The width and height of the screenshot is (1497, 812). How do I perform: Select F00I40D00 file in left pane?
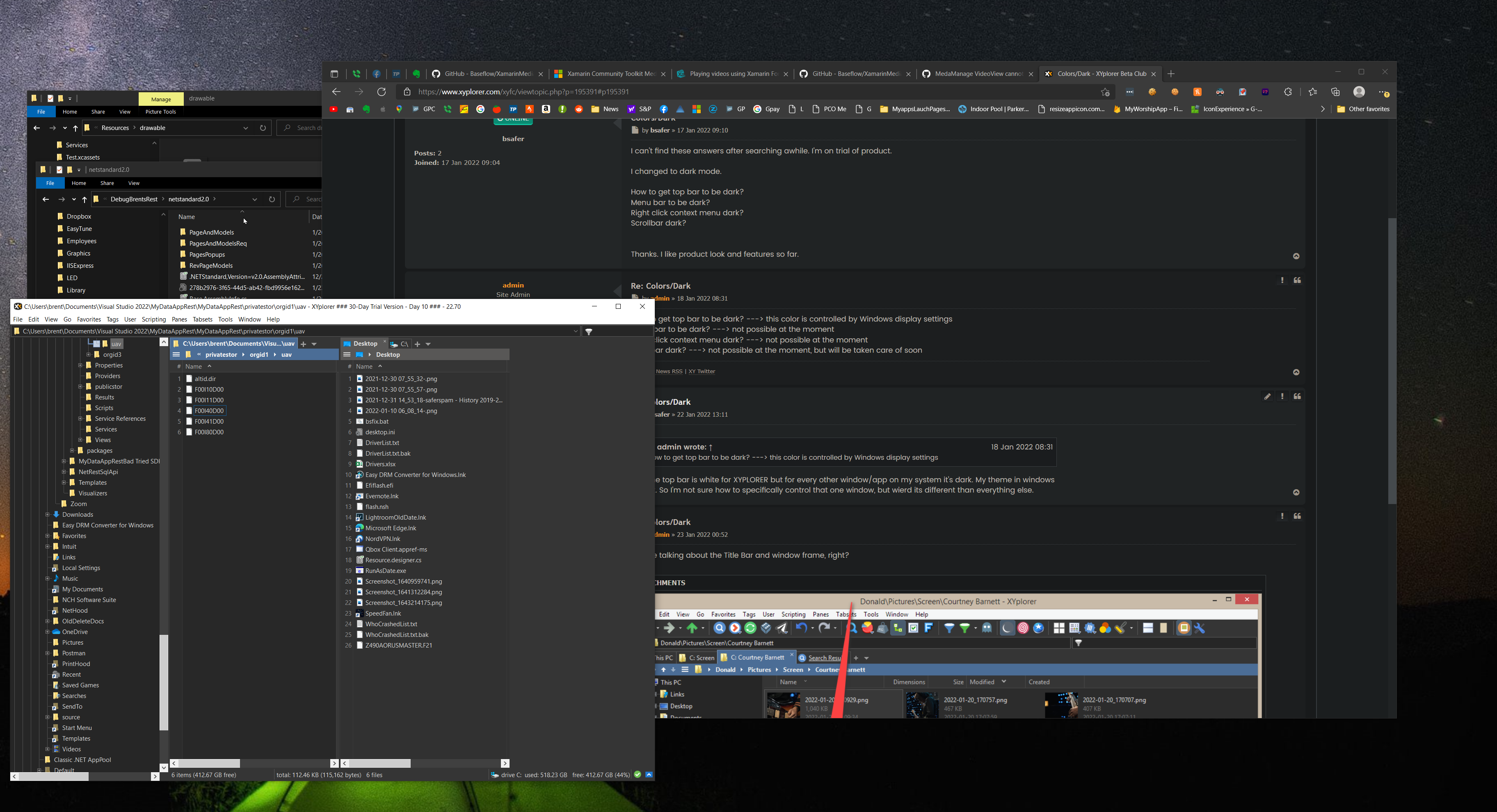(x=209, y=411)
